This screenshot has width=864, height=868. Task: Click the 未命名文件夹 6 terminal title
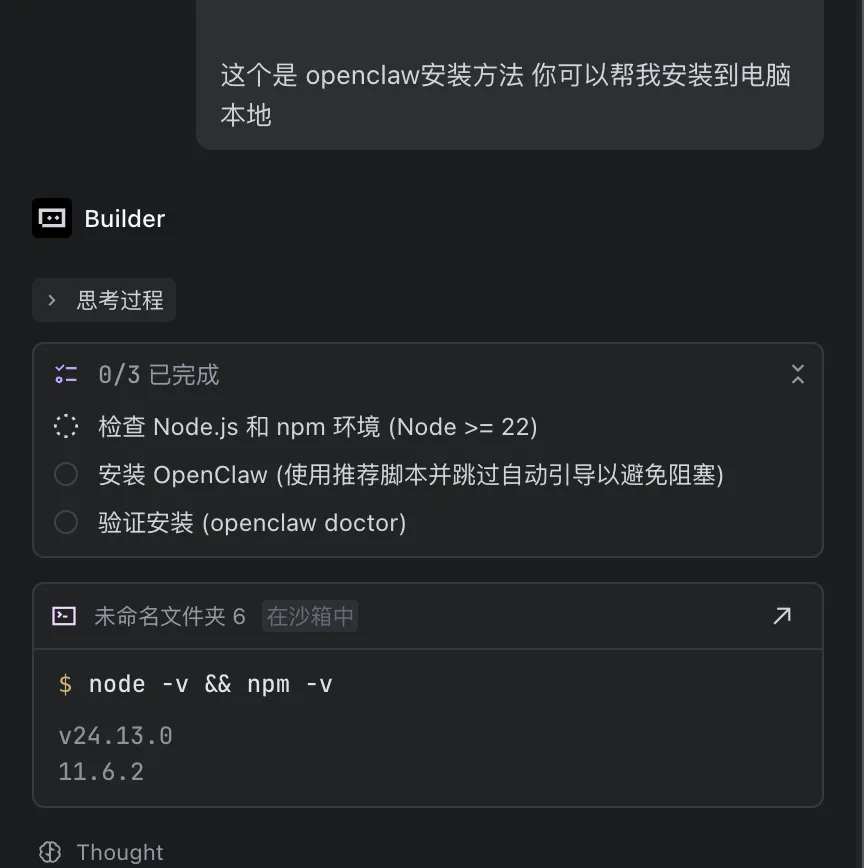click(170, 616)
